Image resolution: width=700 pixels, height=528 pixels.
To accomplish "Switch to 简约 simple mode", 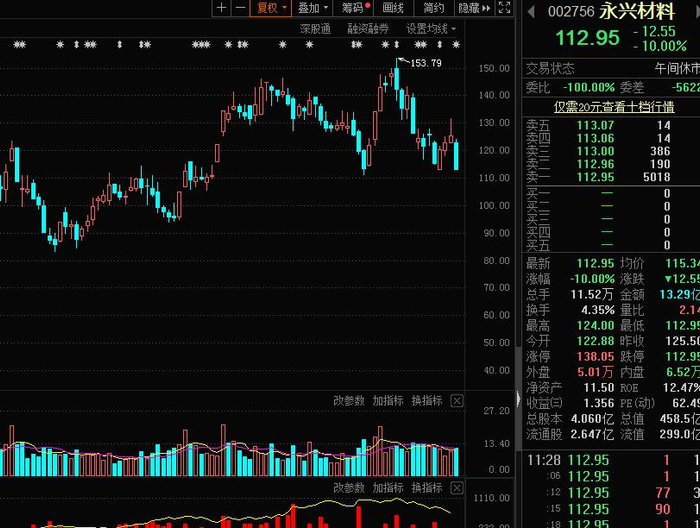I will pos(433,8).
